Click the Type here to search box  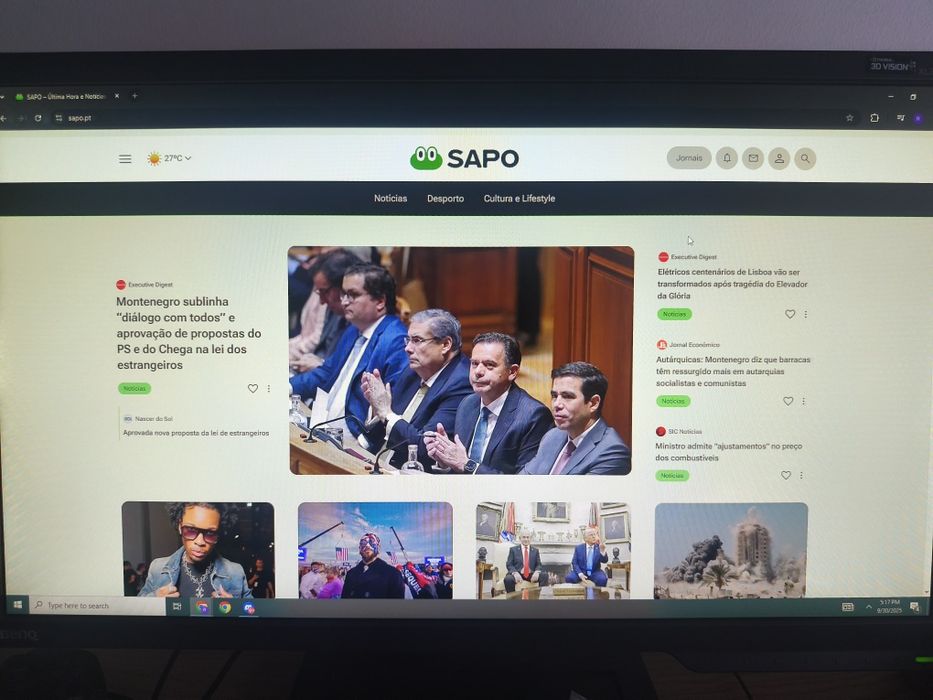[98, 605]
